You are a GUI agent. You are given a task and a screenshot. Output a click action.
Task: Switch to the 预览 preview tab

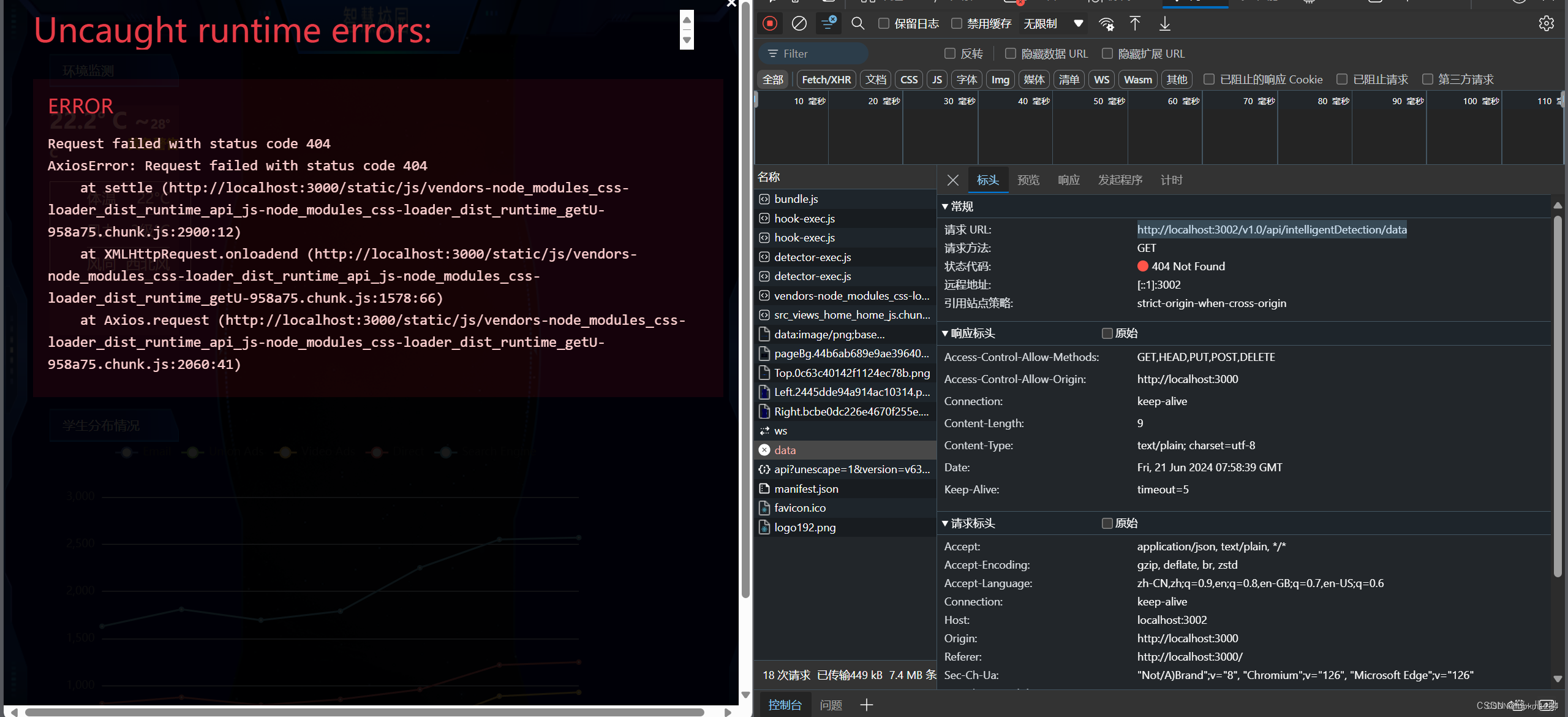coord(1028,180)
